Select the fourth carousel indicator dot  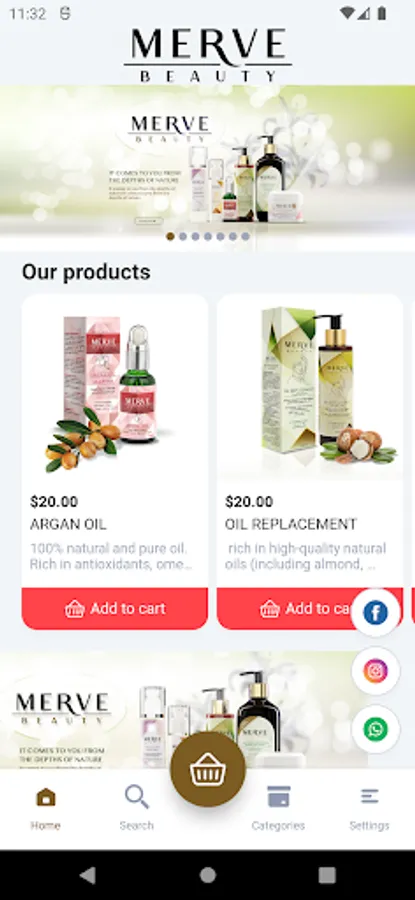click(208, 236)
